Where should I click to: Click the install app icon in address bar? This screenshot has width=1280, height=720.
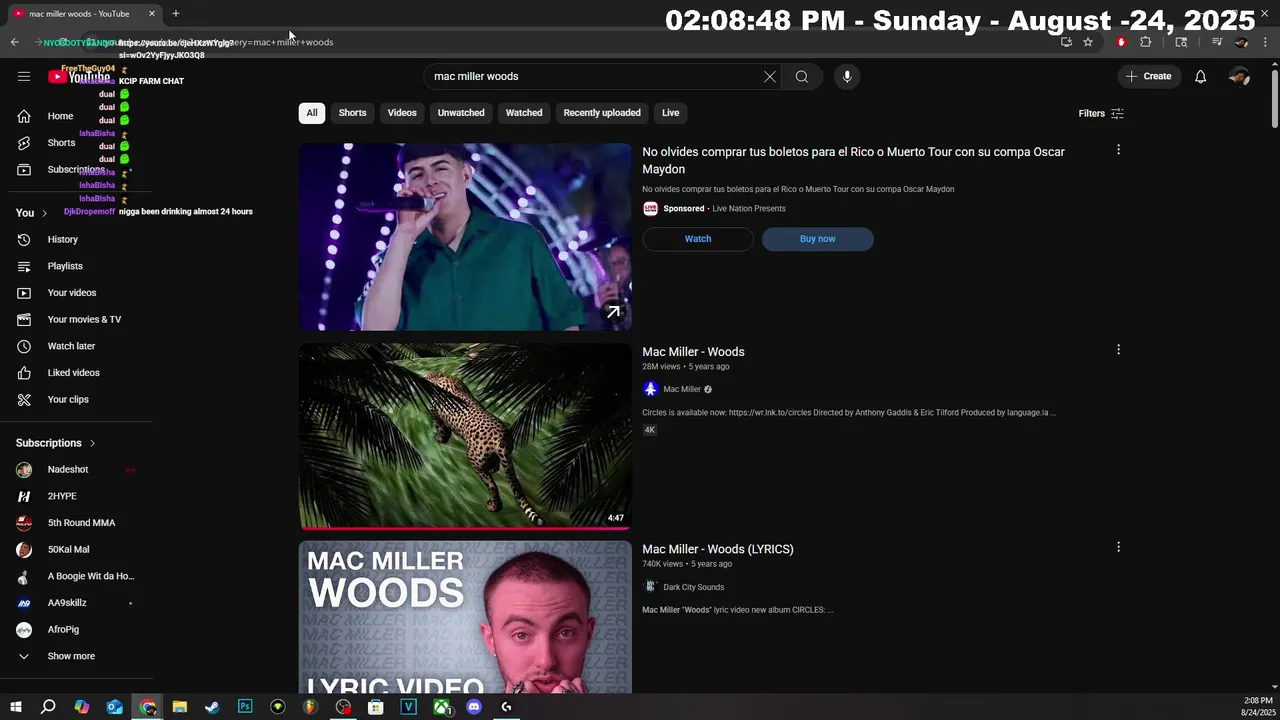(x=1066, y=42)
